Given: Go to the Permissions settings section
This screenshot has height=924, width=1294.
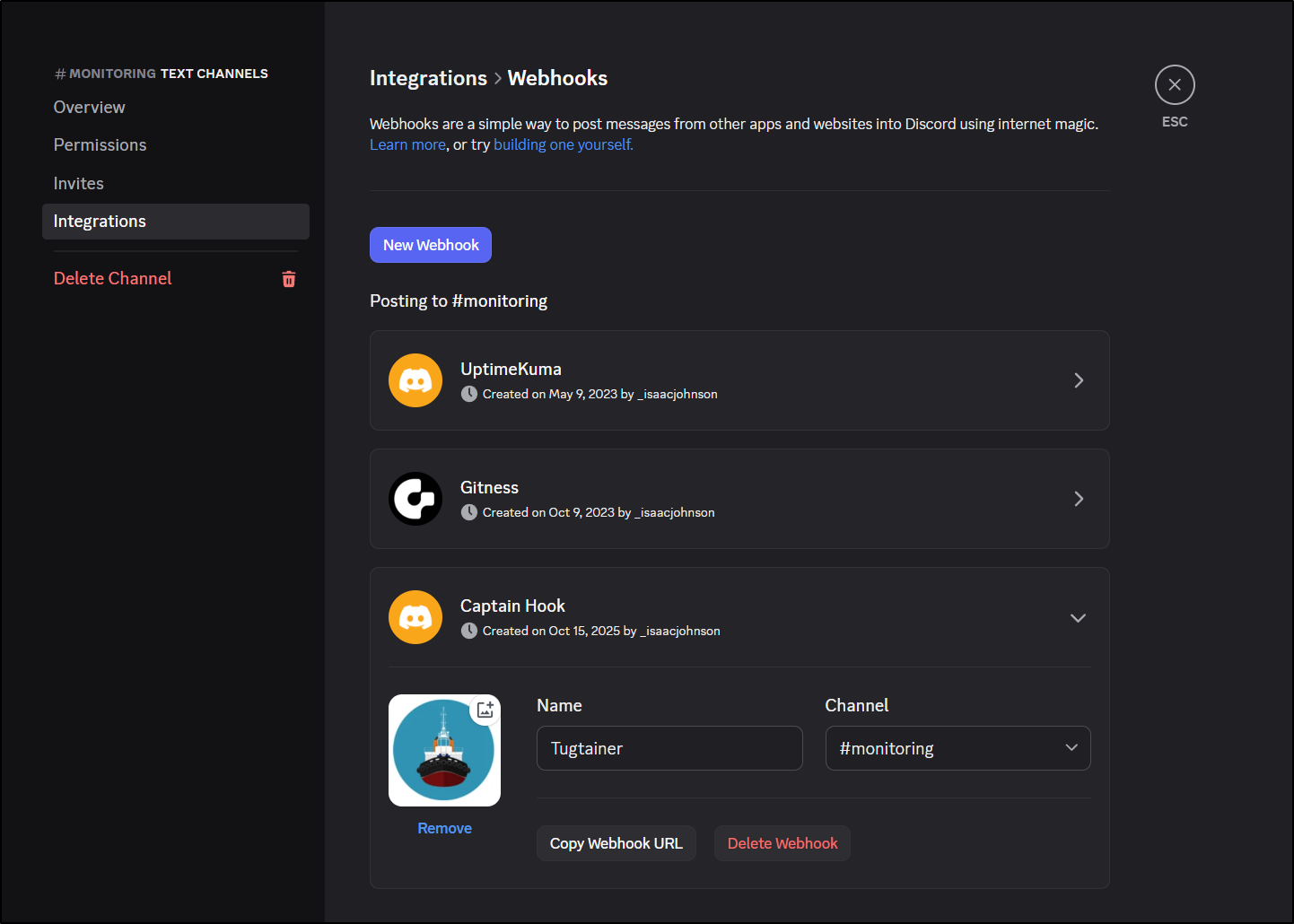Looking at the screenshot, I should [x=101, y=145].
